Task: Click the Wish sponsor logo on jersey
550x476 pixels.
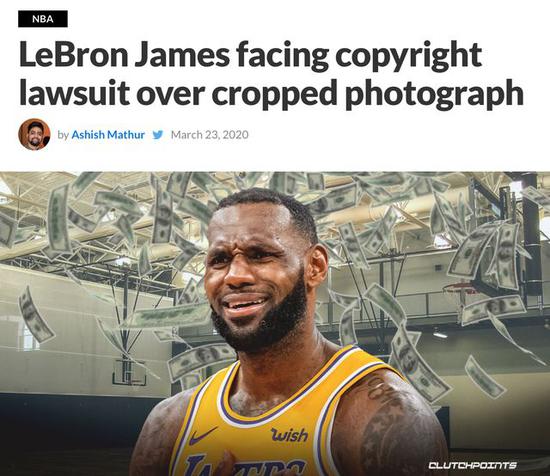Action: (289, 435)
